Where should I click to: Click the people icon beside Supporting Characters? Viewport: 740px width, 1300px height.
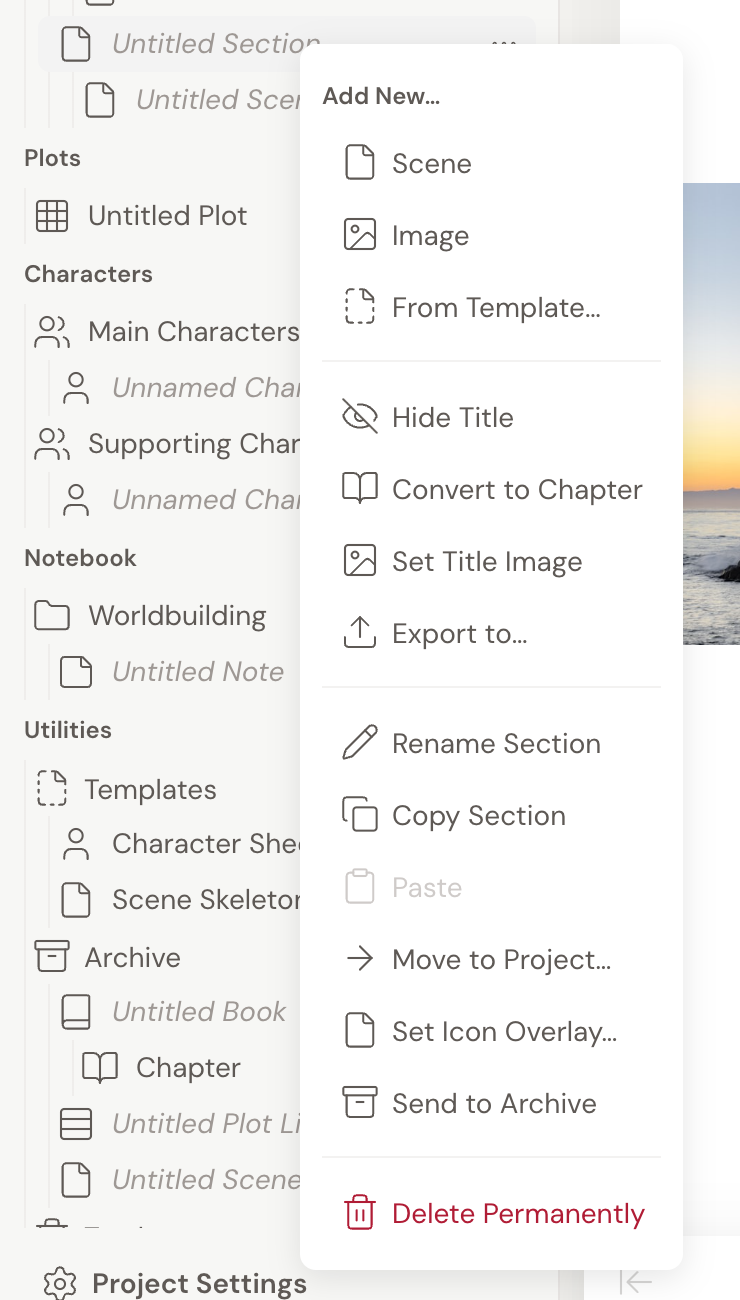[x=52, y=444]
